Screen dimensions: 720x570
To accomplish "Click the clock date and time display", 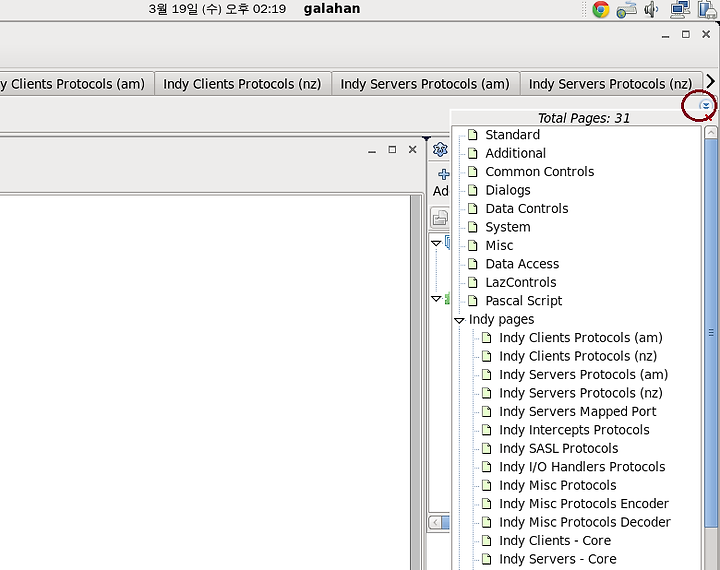I will point(217,9).
